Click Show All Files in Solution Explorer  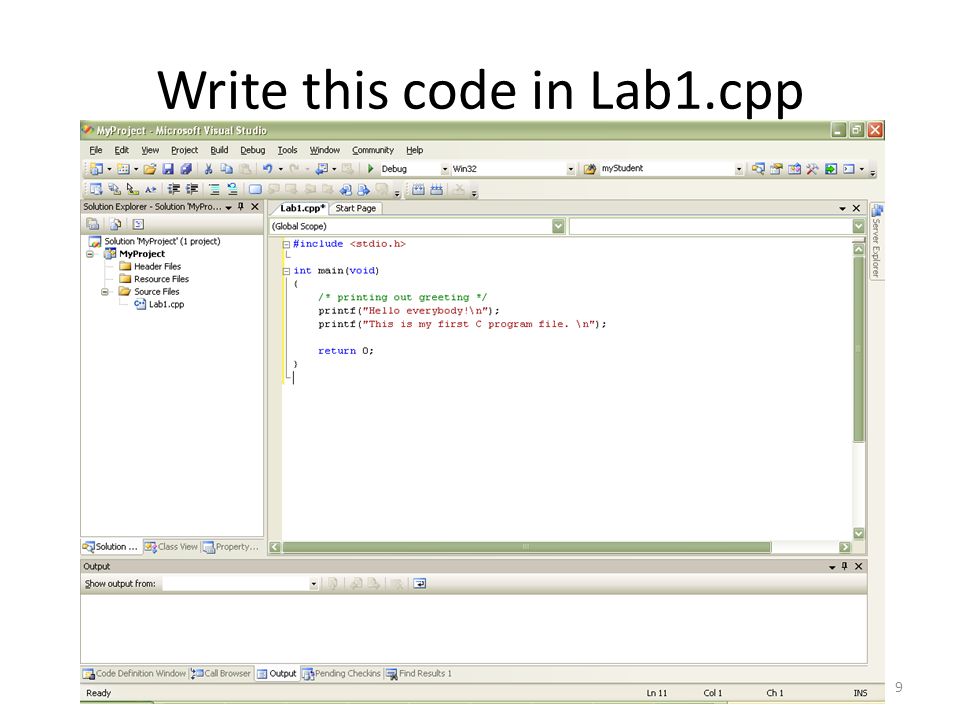click(115, 225)
